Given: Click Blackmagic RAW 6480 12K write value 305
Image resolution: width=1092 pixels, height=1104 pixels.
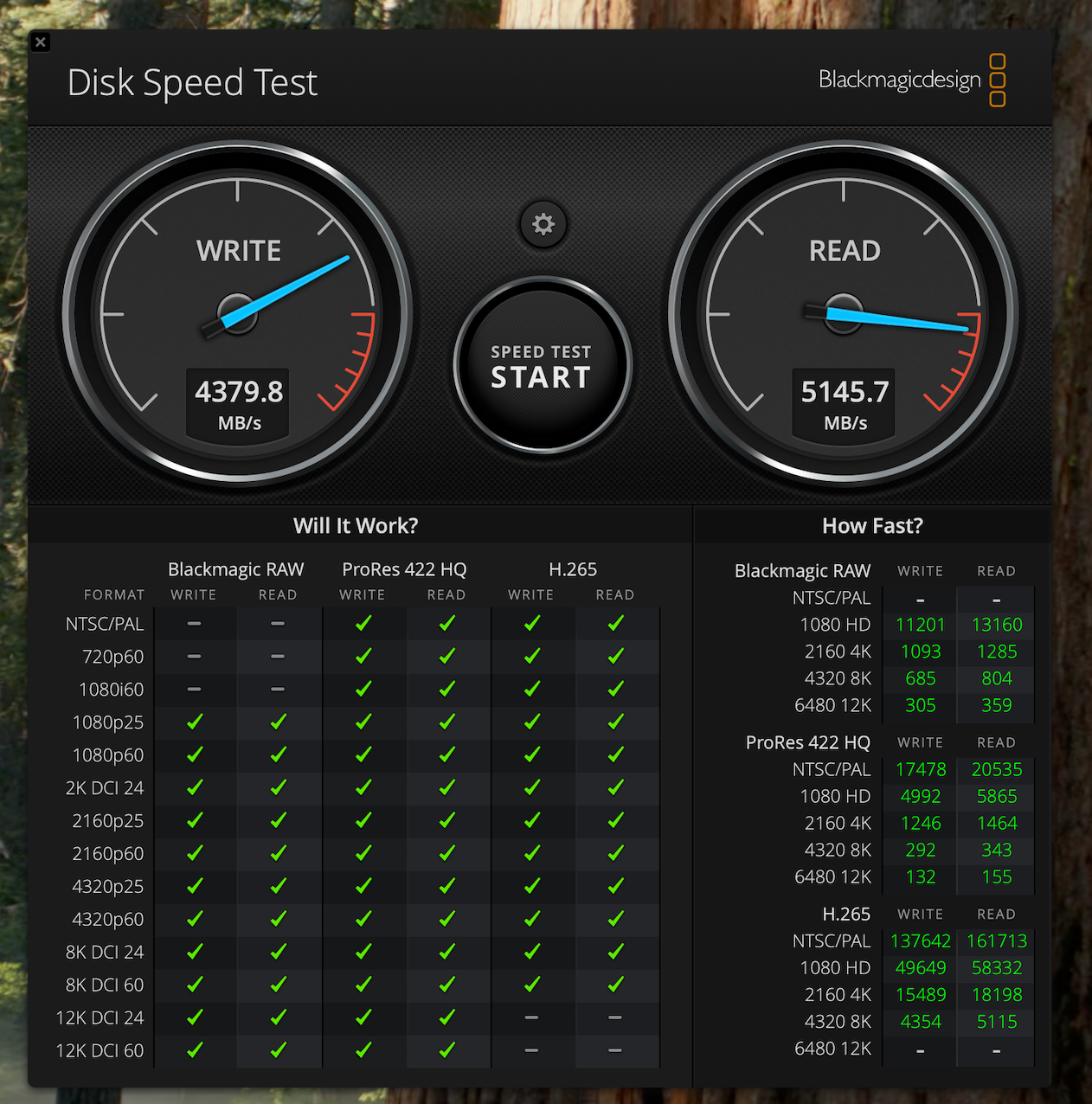Looking at the screenshot, I should (x=921, y=705).
